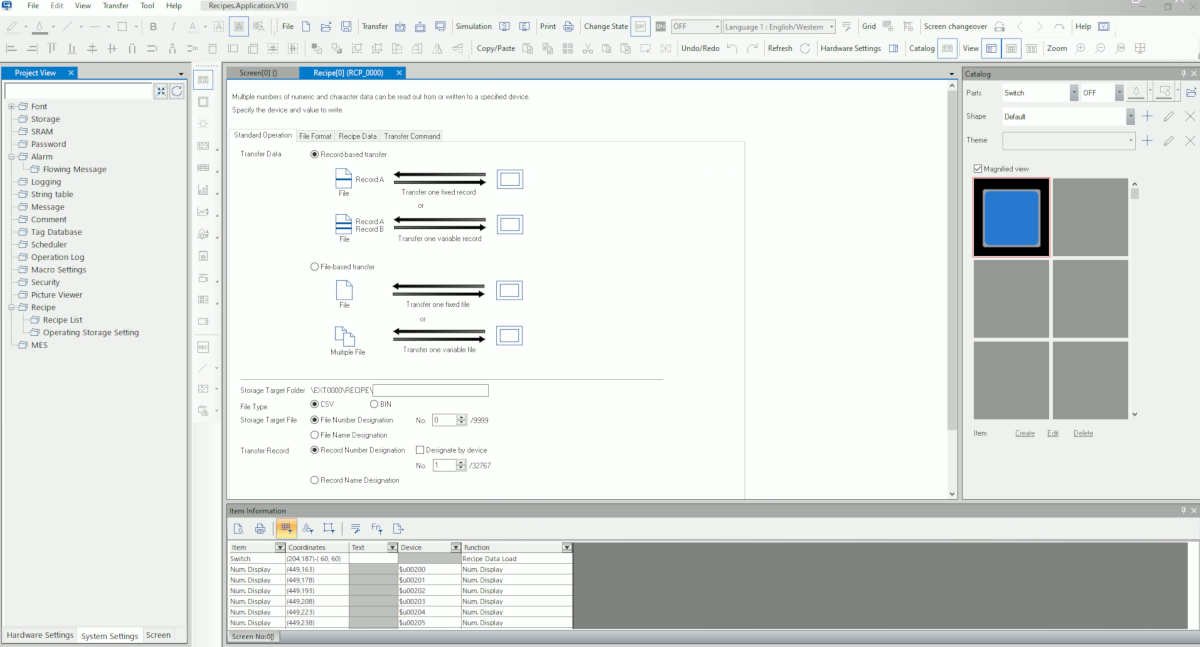Image resolution: width=1200 pixels, height=647 pixels.
Task: Open the font color swatch dropdown
Action: click(x=204, y=26)
